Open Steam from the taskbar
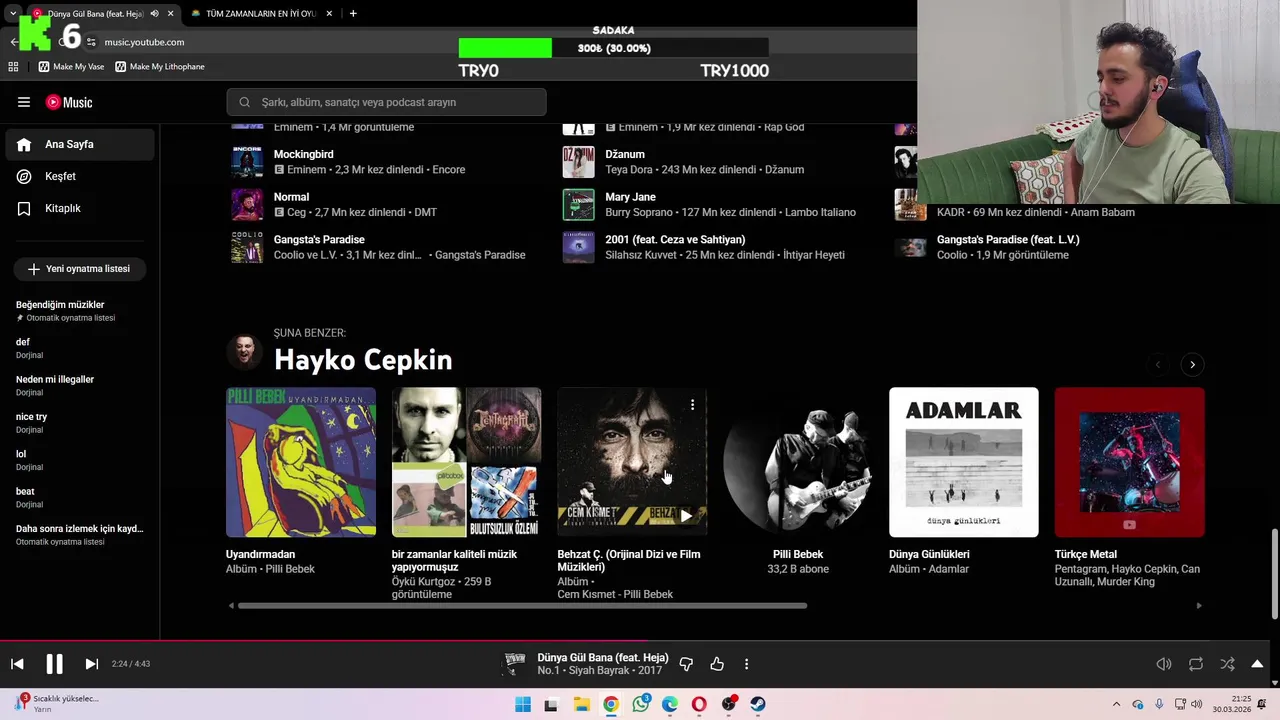Screen dimensions: 1280x720 [x=758, y=704]
